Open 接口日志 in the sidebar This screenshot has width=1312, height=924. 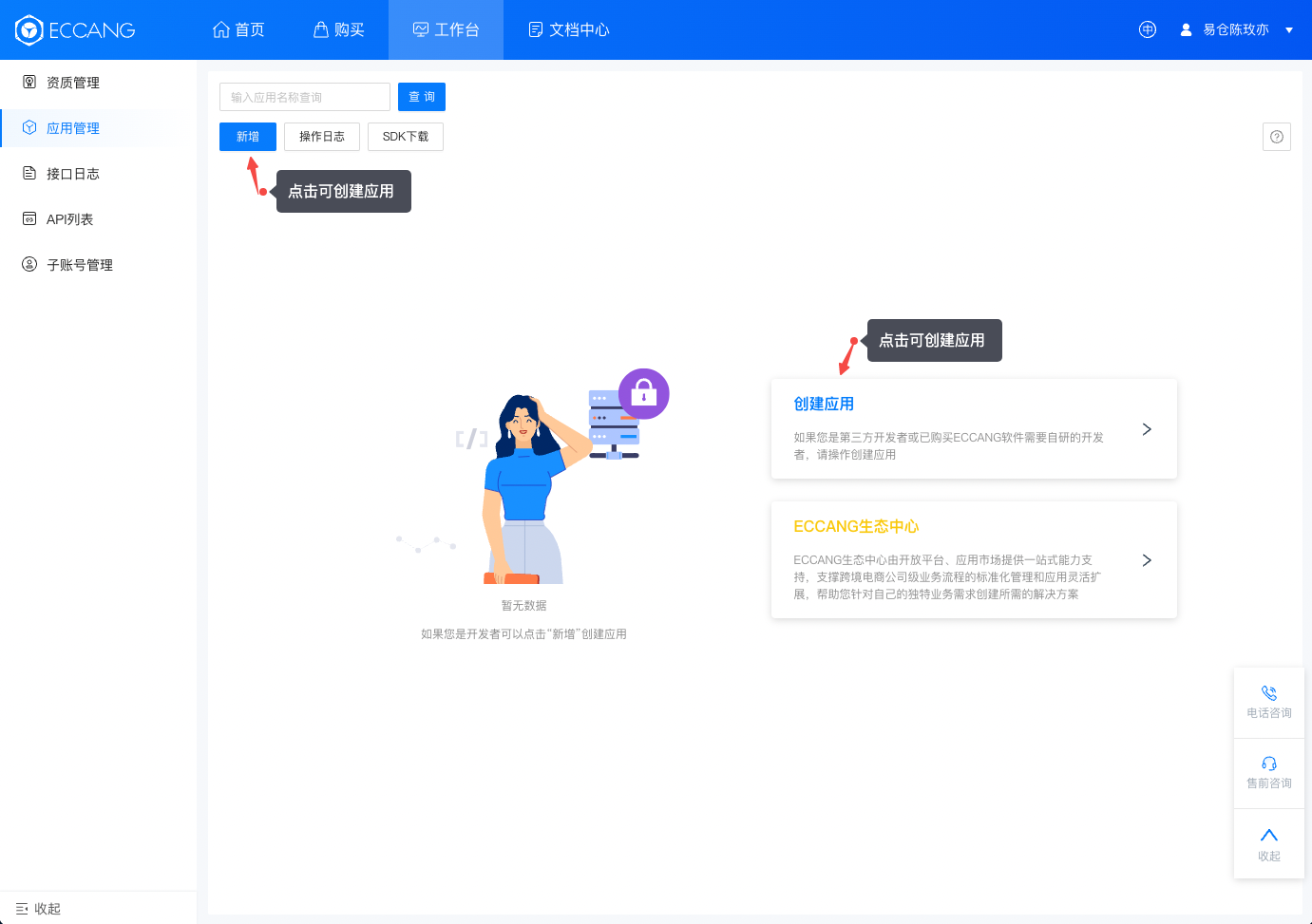[x=98, y=174]
